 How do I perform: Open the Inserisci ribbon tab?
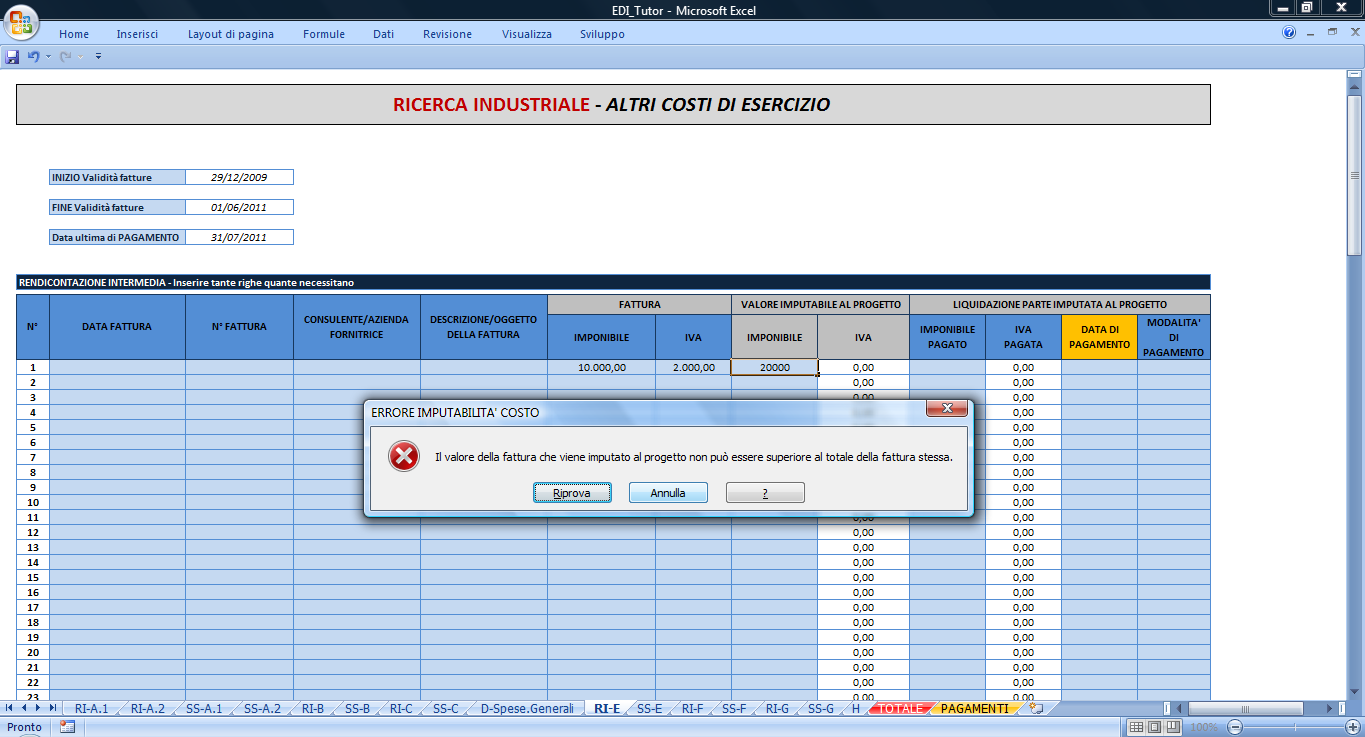pyautogui.click(x=137, y=34)
